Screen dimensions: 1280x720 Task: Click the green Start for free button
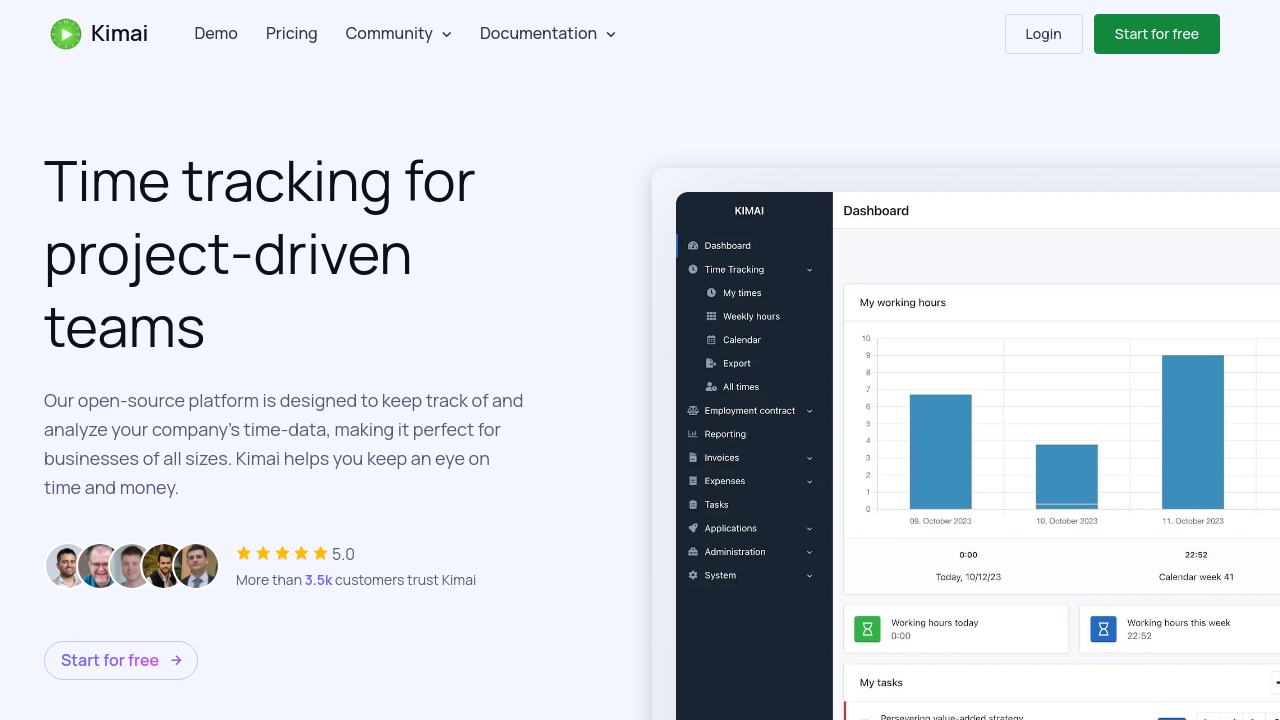1157,34
